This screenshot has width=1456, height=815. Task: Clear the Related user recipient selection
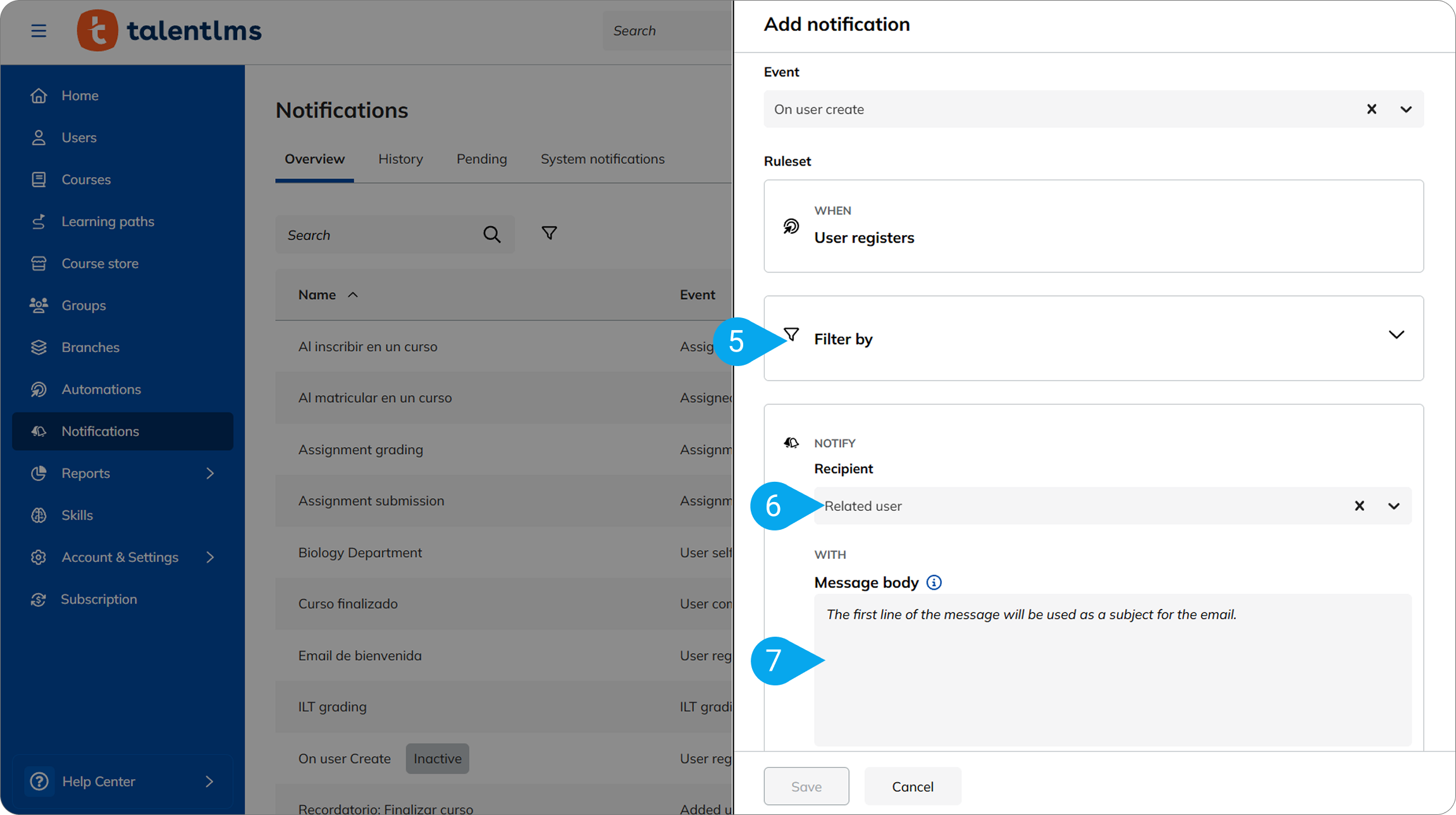(x=1359, y=506)
